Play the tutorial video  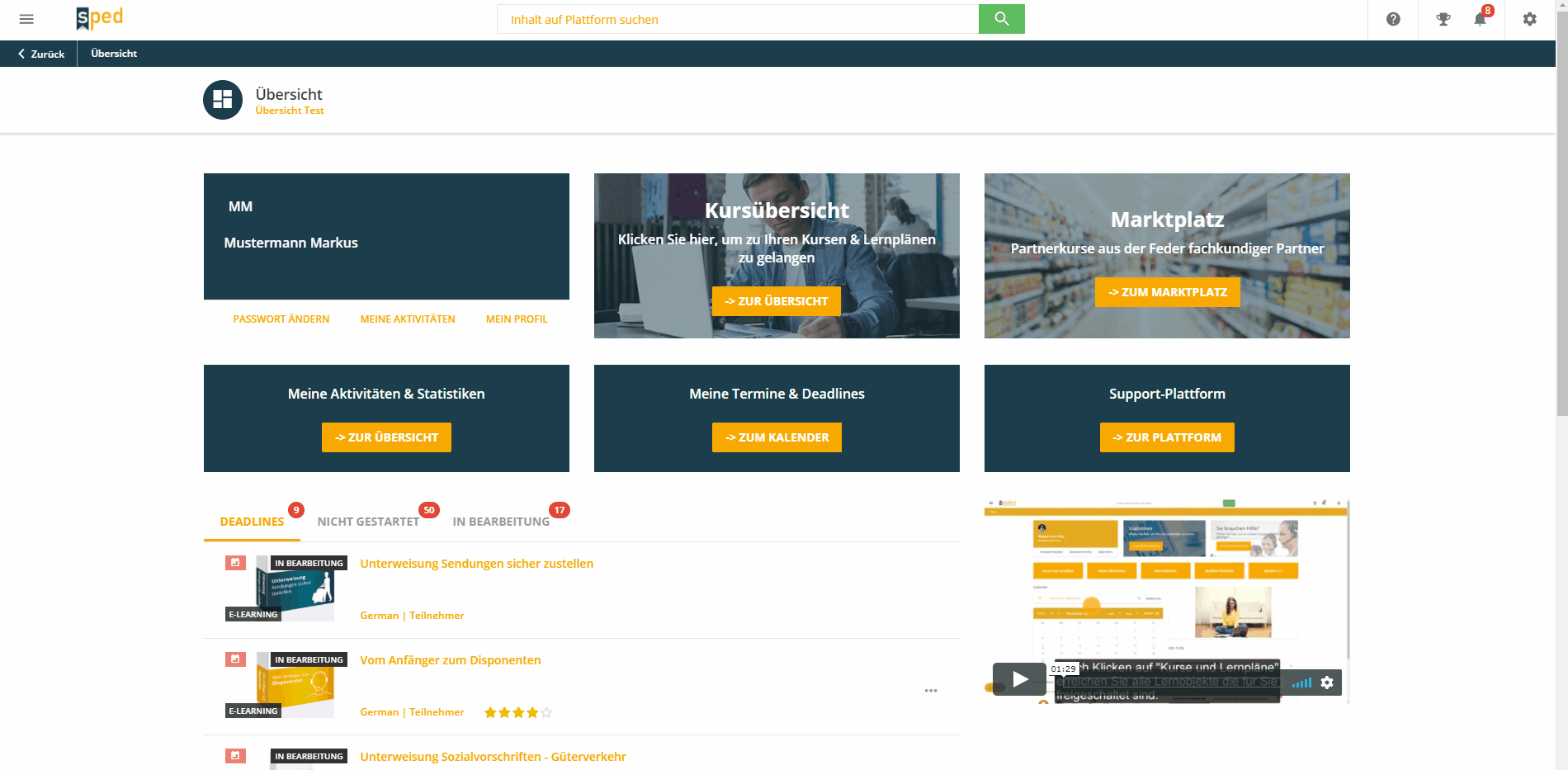1019,679
